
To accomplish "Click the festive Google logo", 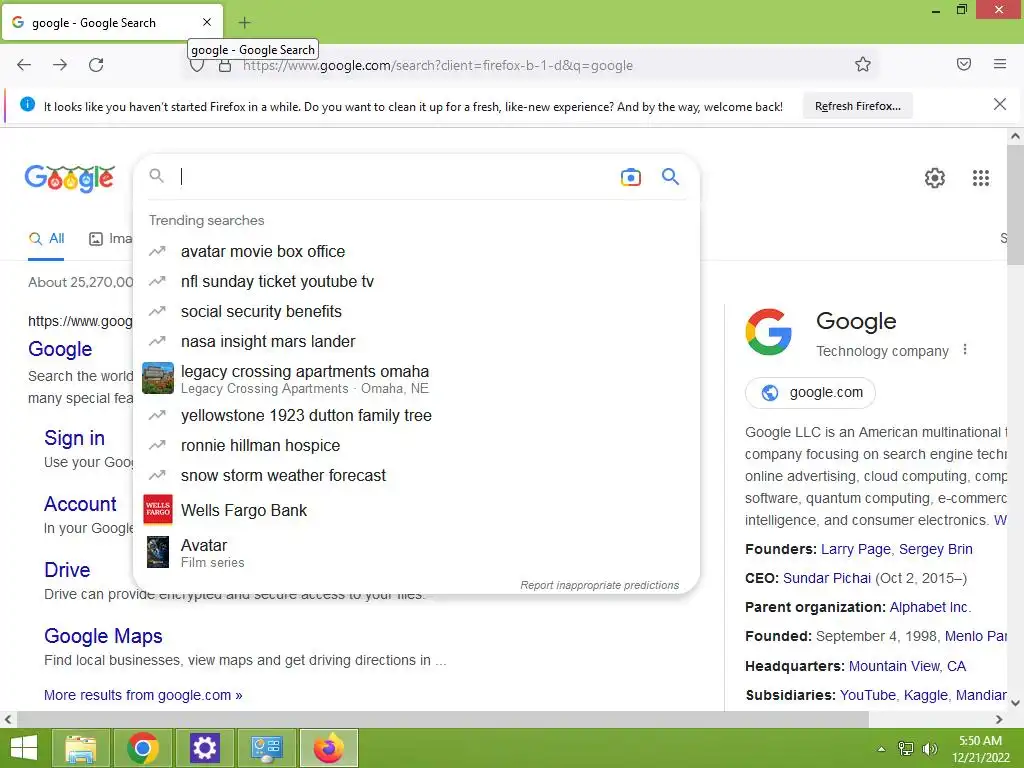I will click(70, 178).
